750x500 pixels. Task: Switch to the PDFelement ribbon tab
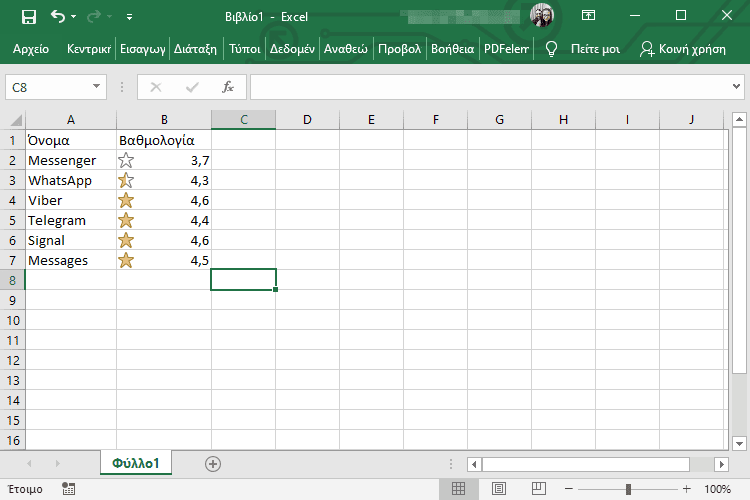click(x=506, y=49)
